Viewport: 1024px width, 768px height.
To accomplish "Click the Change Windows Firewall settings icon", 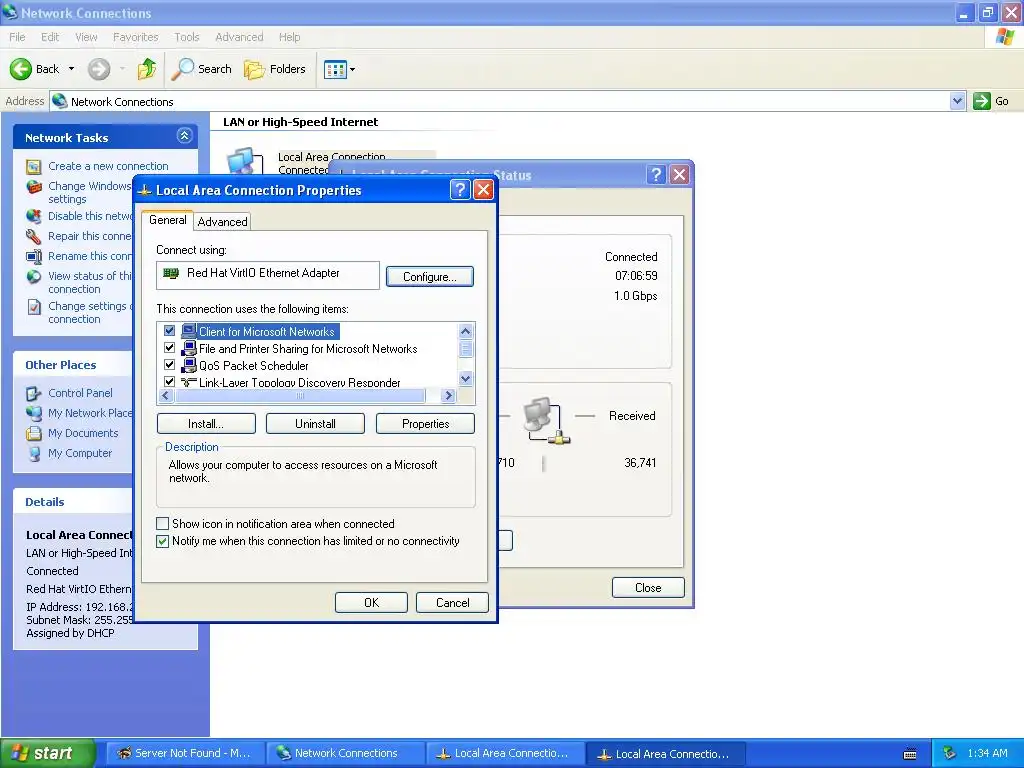I will click(34, 187).
